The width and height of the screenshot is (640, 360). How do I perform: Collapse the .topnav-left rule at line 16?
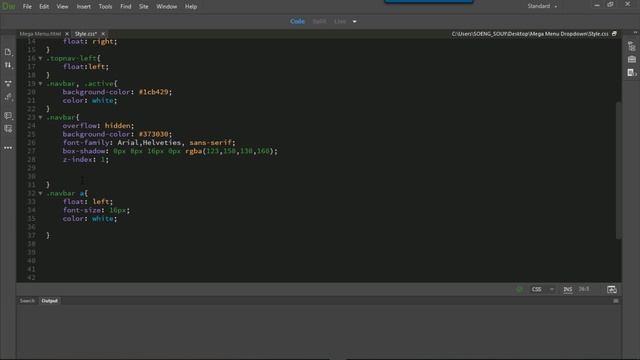tap(40, 58)
